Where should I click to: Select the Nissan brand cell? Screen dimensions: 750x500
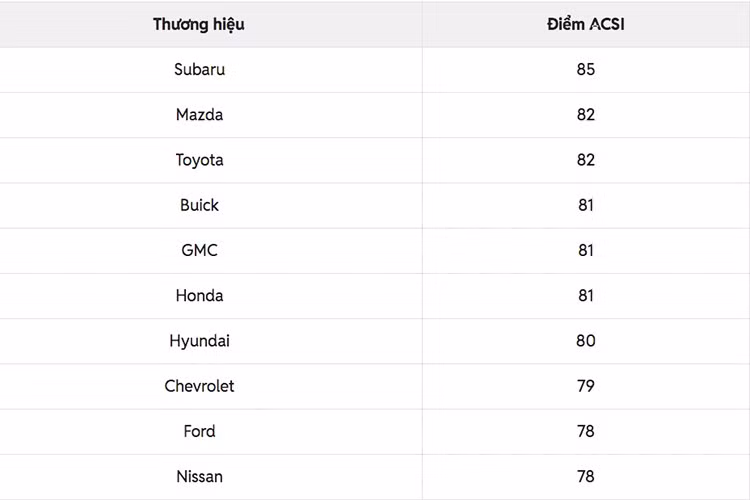199,476
